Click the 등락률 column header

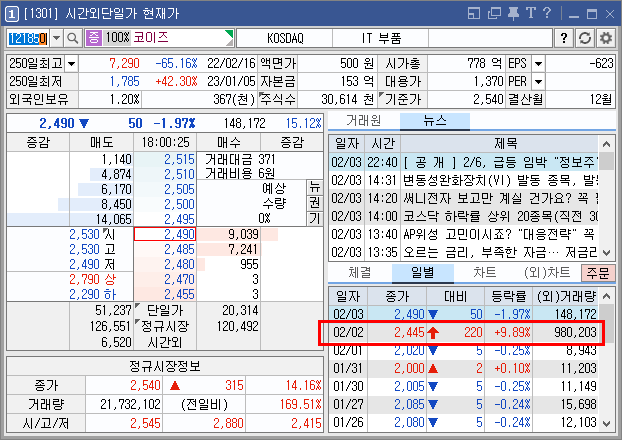coord(509,296)
